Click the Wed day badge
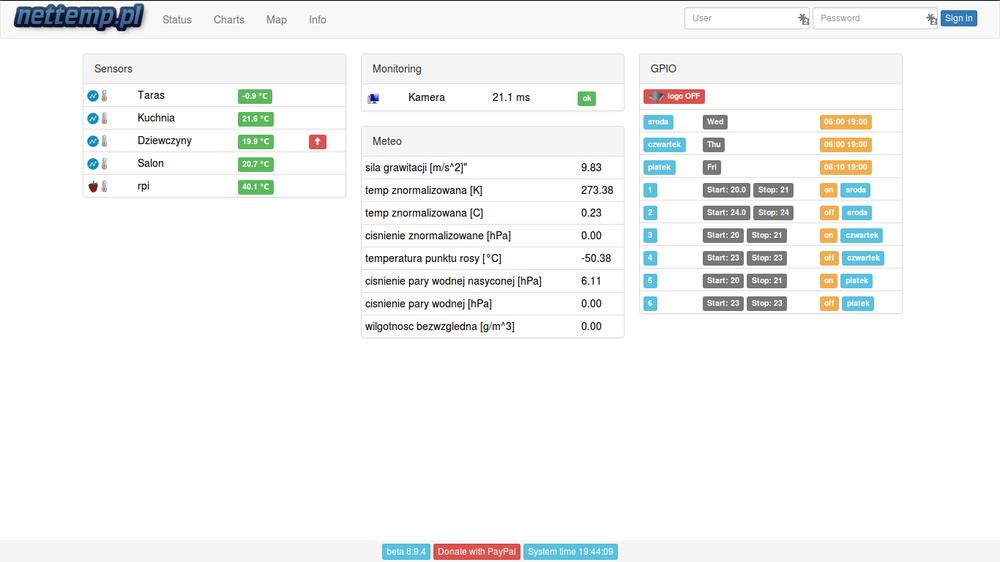 tap(716, 122)
